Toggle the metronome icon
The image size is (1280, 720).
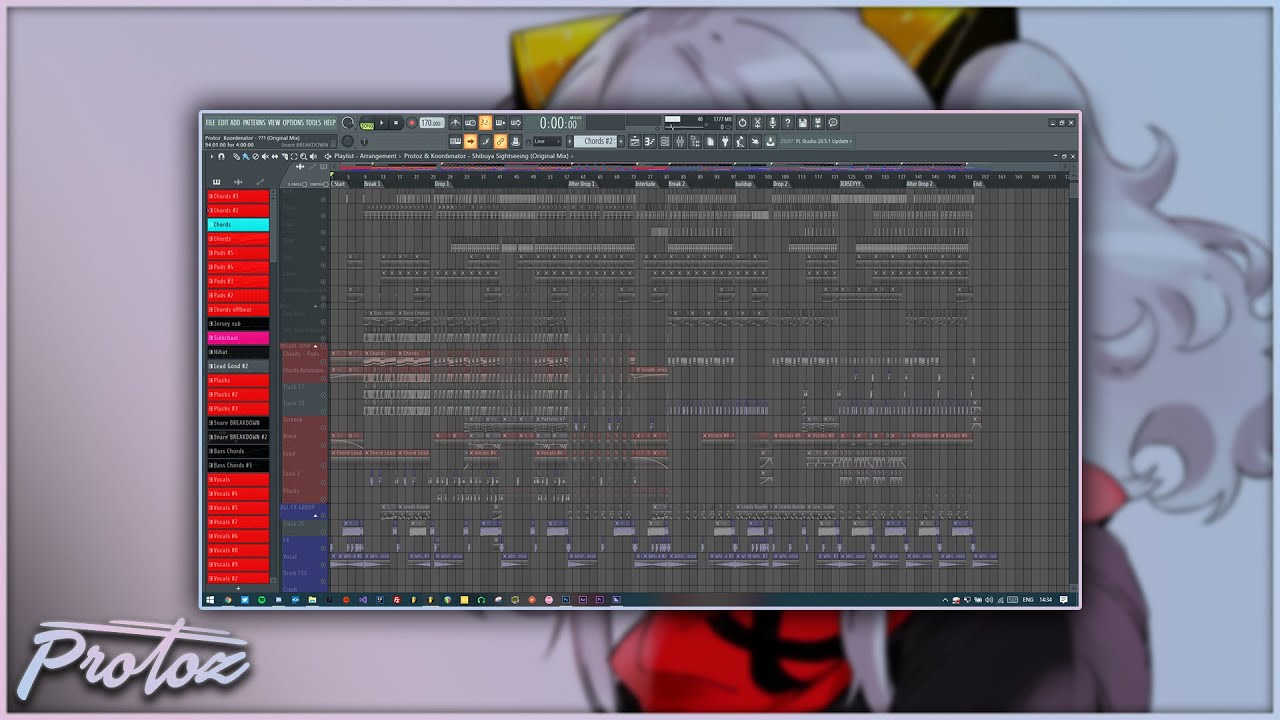455,123
